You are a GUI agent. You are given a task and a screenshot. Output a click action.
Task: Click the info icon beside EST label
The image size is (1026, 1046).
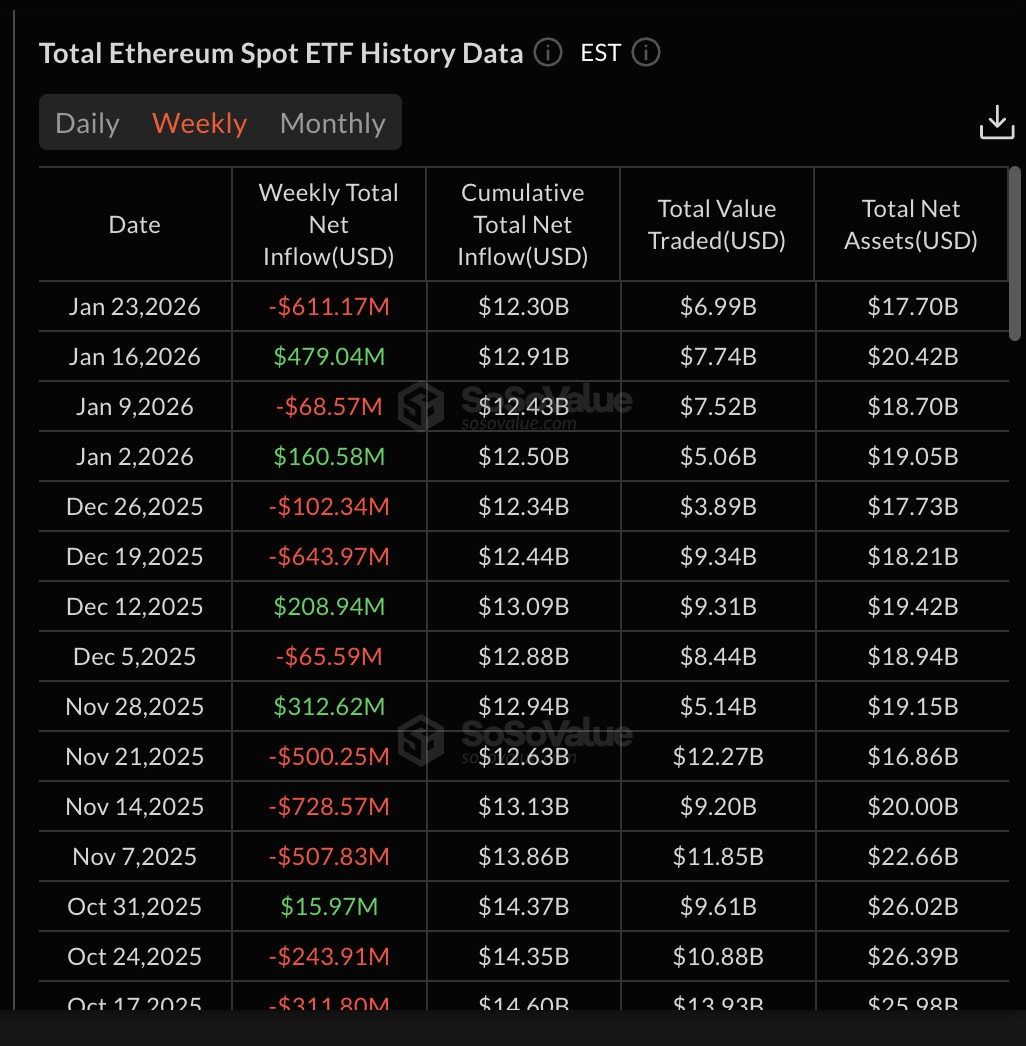click(x=645, y=54)
